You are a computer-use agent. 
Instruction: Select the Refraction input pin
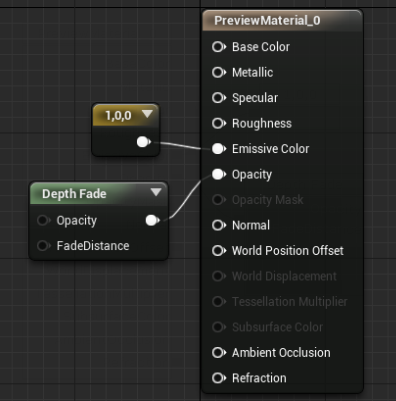[219, 378]
